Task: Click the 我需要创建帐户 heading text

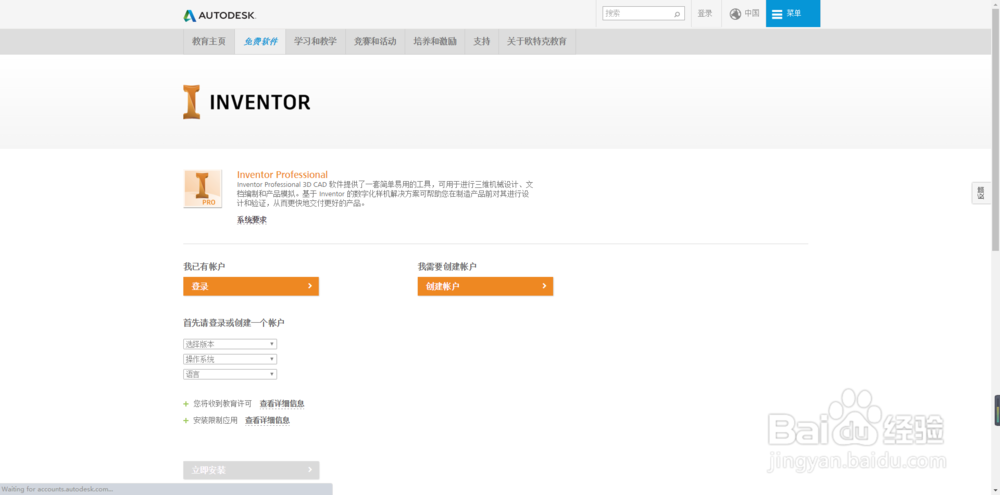Action: (x=447, y=266)
